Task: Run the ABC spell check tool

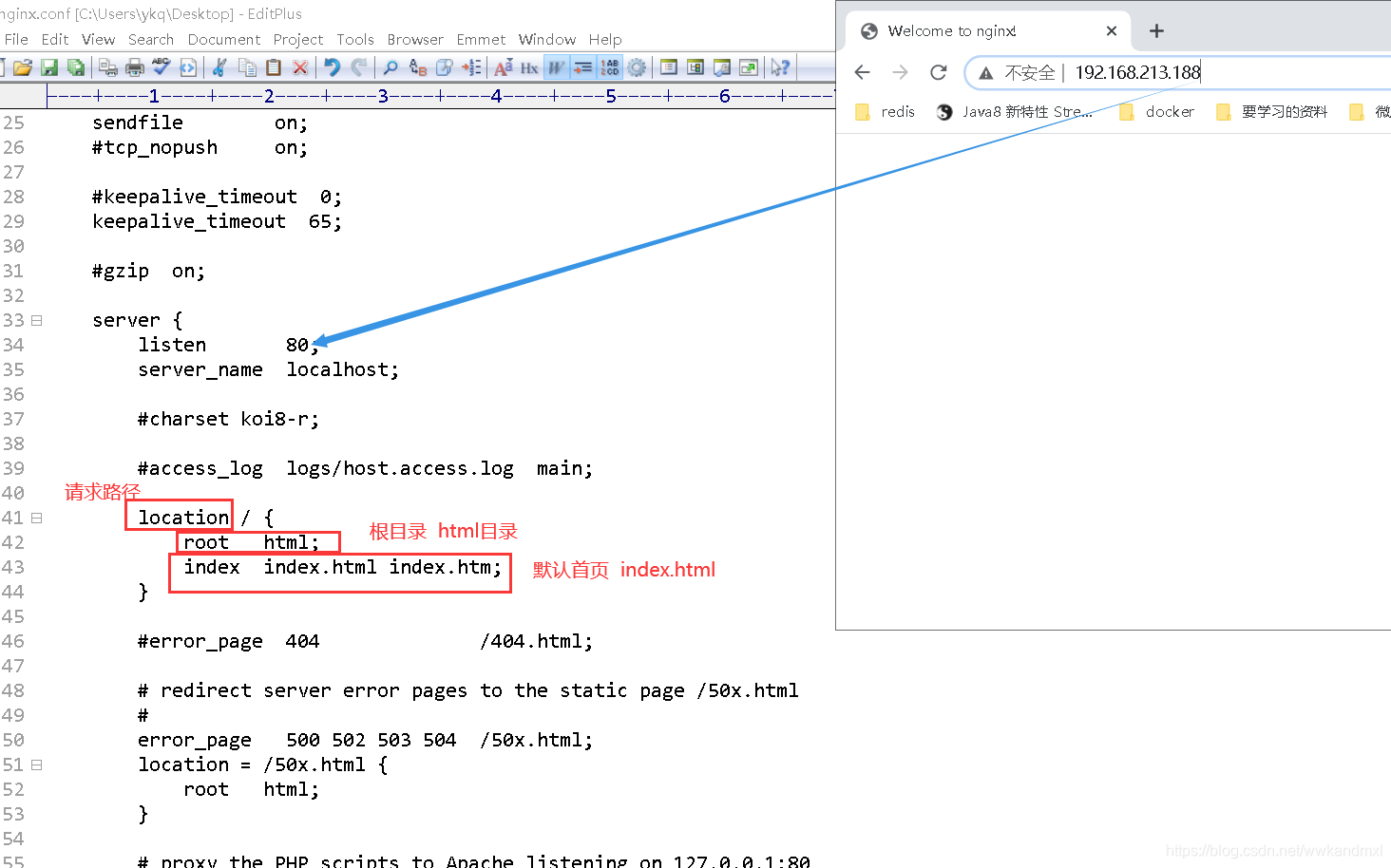Action: pos(162,66)
